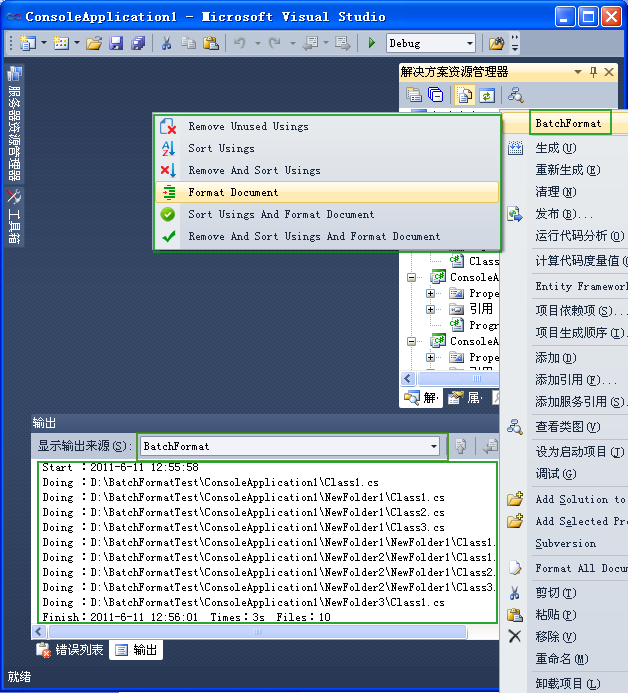Open the Toolbox side tab
628x693 pixels.
14,217
